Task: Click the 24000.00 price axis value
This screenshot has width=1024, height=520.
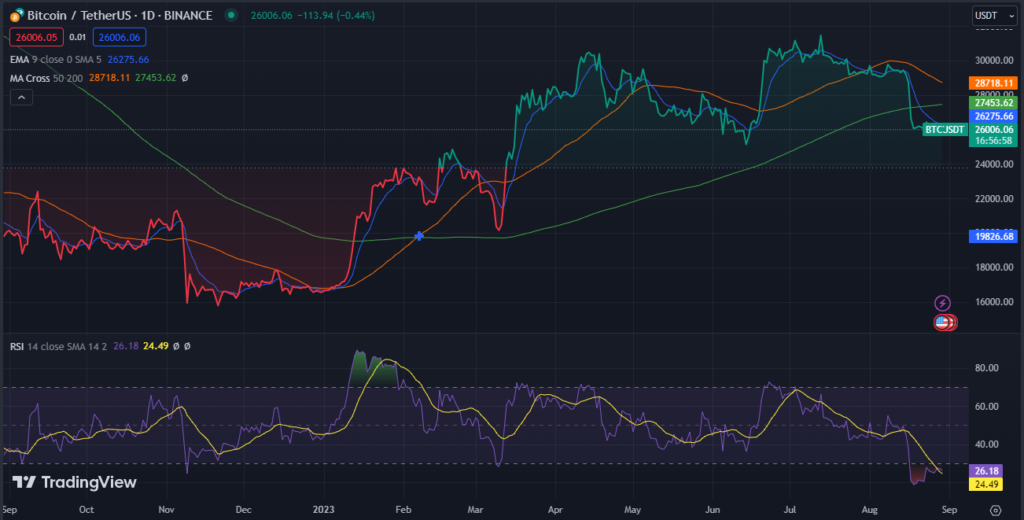Action: point(994,164)
